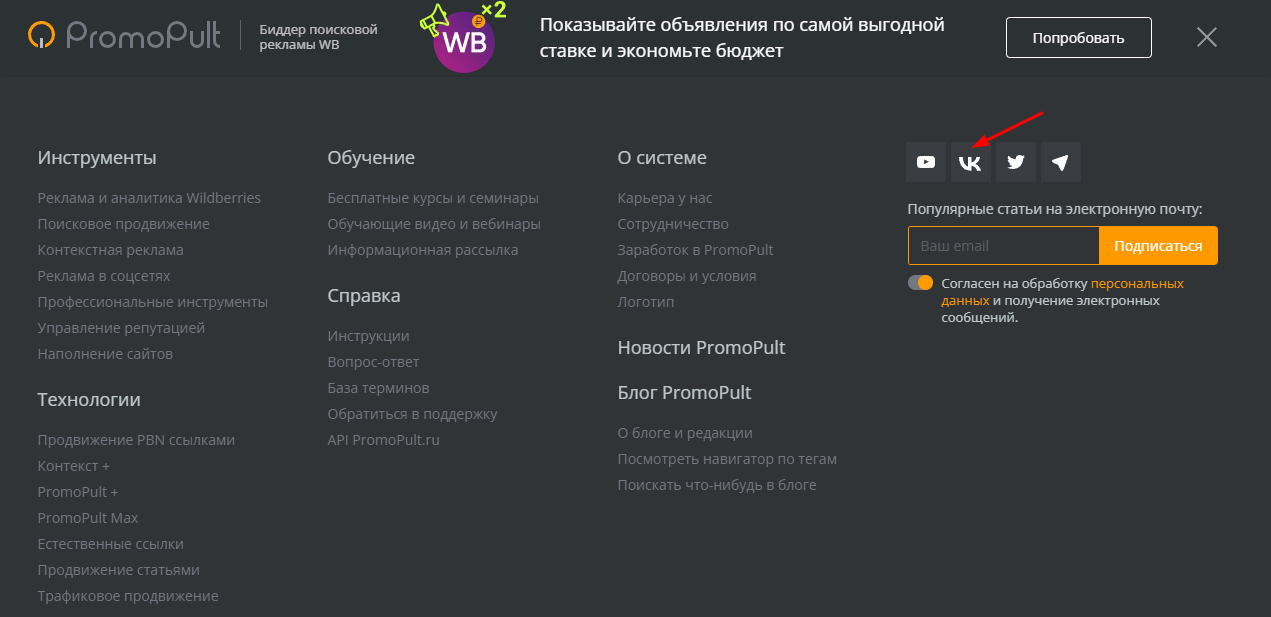This screenshot has height=617, width=1271.
Task: Focus the Ваш email input field
Action: 1003,245
